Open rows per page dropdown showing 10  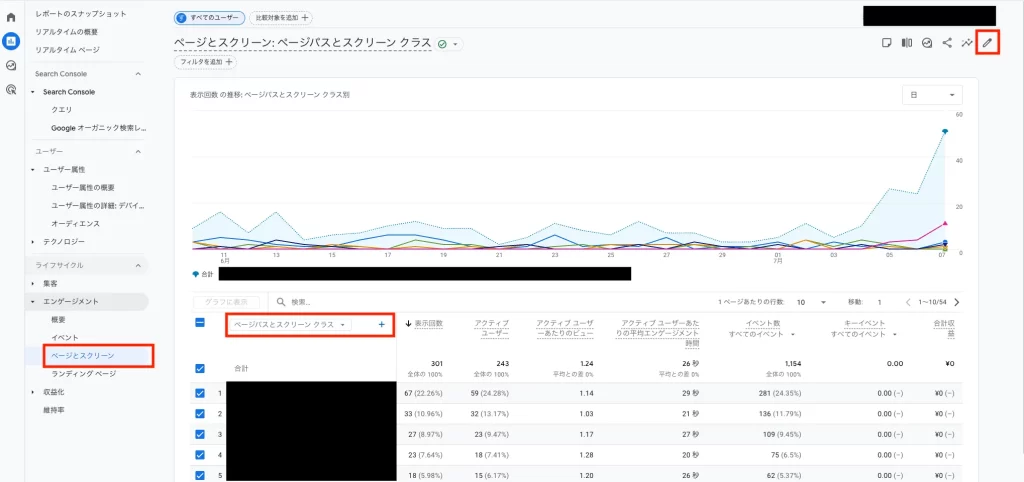point(811,302)
